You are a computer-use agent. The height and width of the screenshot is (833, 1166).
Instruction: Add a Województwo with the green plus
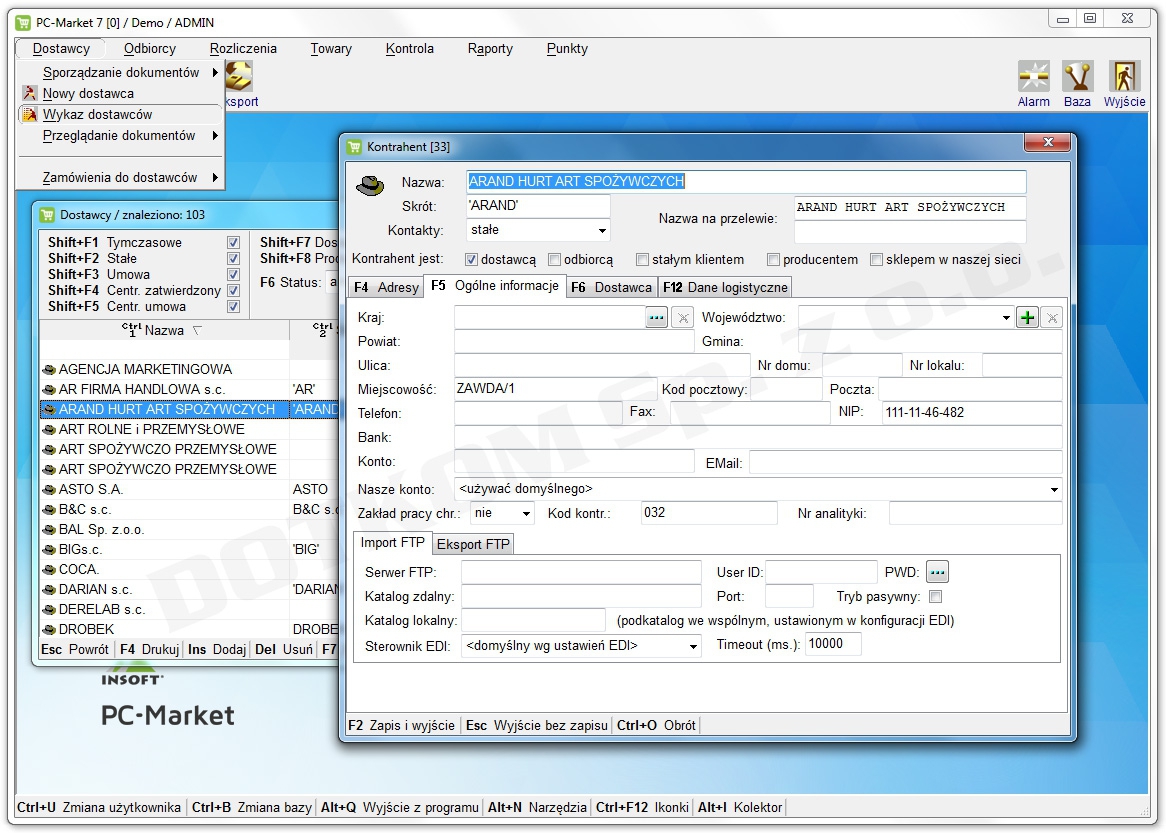pos(1028,318)
